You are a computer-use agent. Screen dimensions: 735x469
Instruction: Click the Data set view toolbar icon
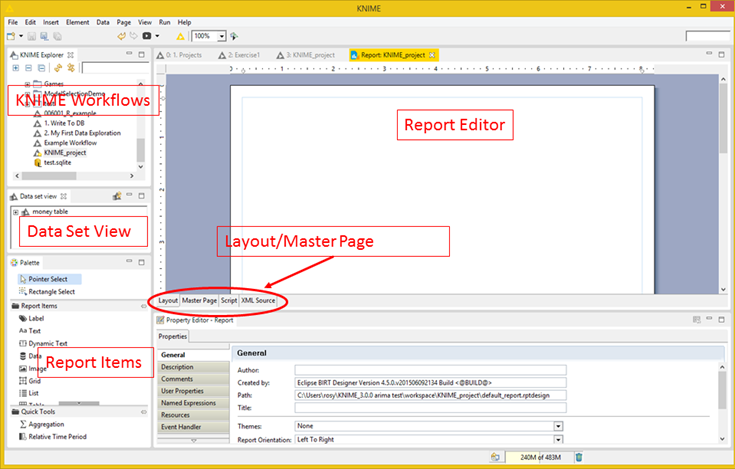(117, 196)
